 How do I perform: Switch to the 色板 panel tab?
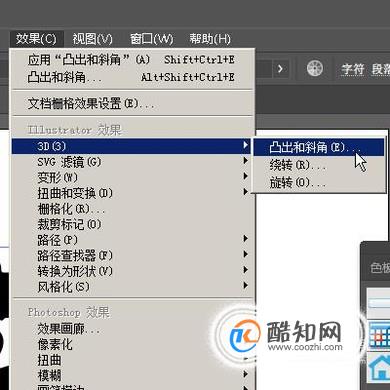380,268
